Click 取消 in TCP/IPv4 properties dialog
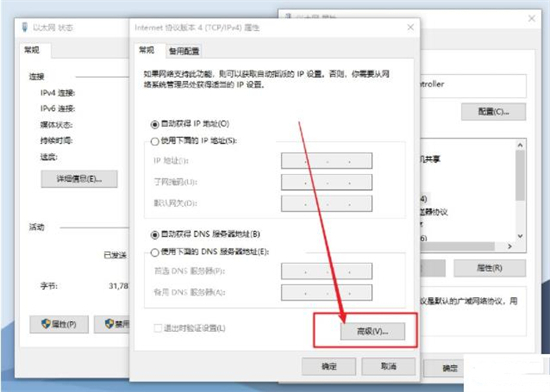This screenshot has width=550, height=392. [389, 366]
